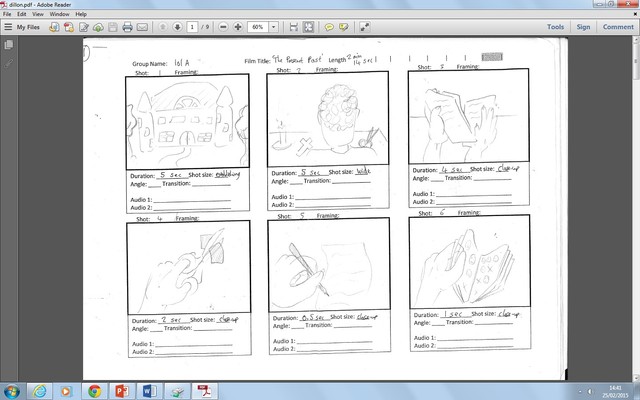Screen dimensions: 640x400
Task: Open the View menu
Action: [x=38, y=14]
